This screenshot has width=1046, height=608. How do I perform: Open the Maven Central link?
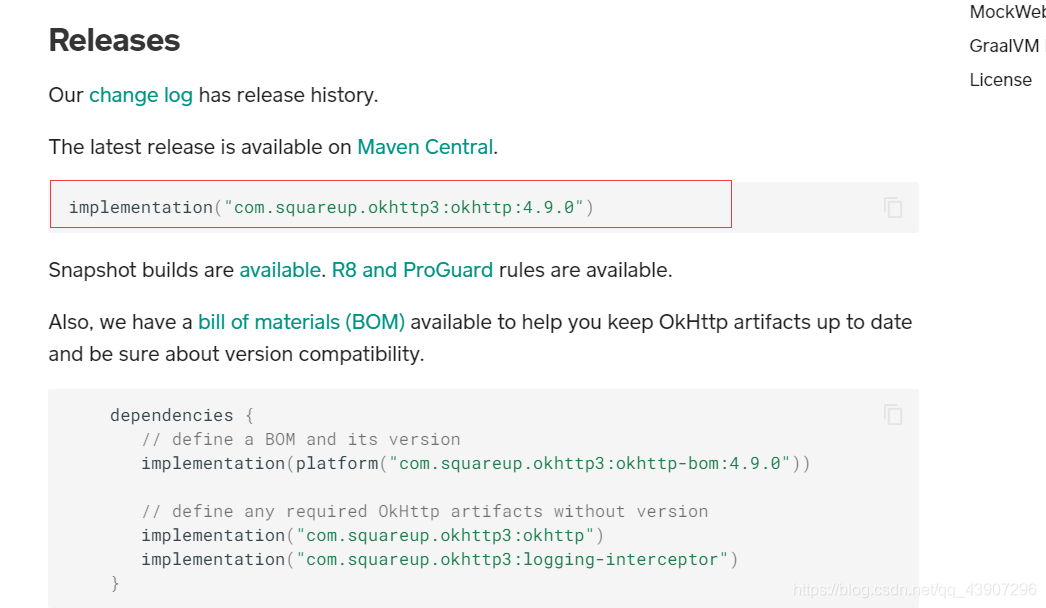pos(425,147)
